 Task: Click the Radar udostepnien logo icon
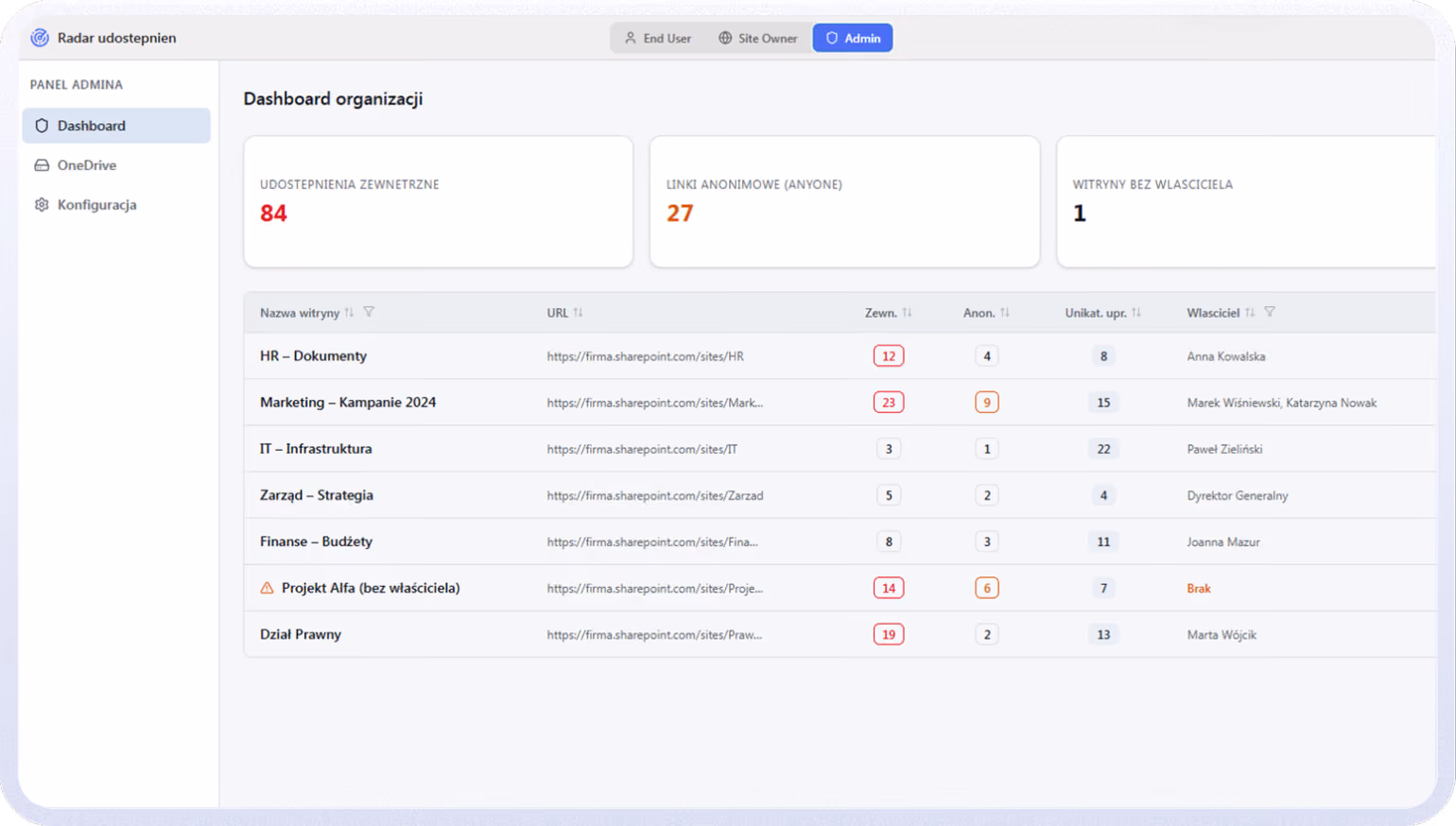point(40,38)
